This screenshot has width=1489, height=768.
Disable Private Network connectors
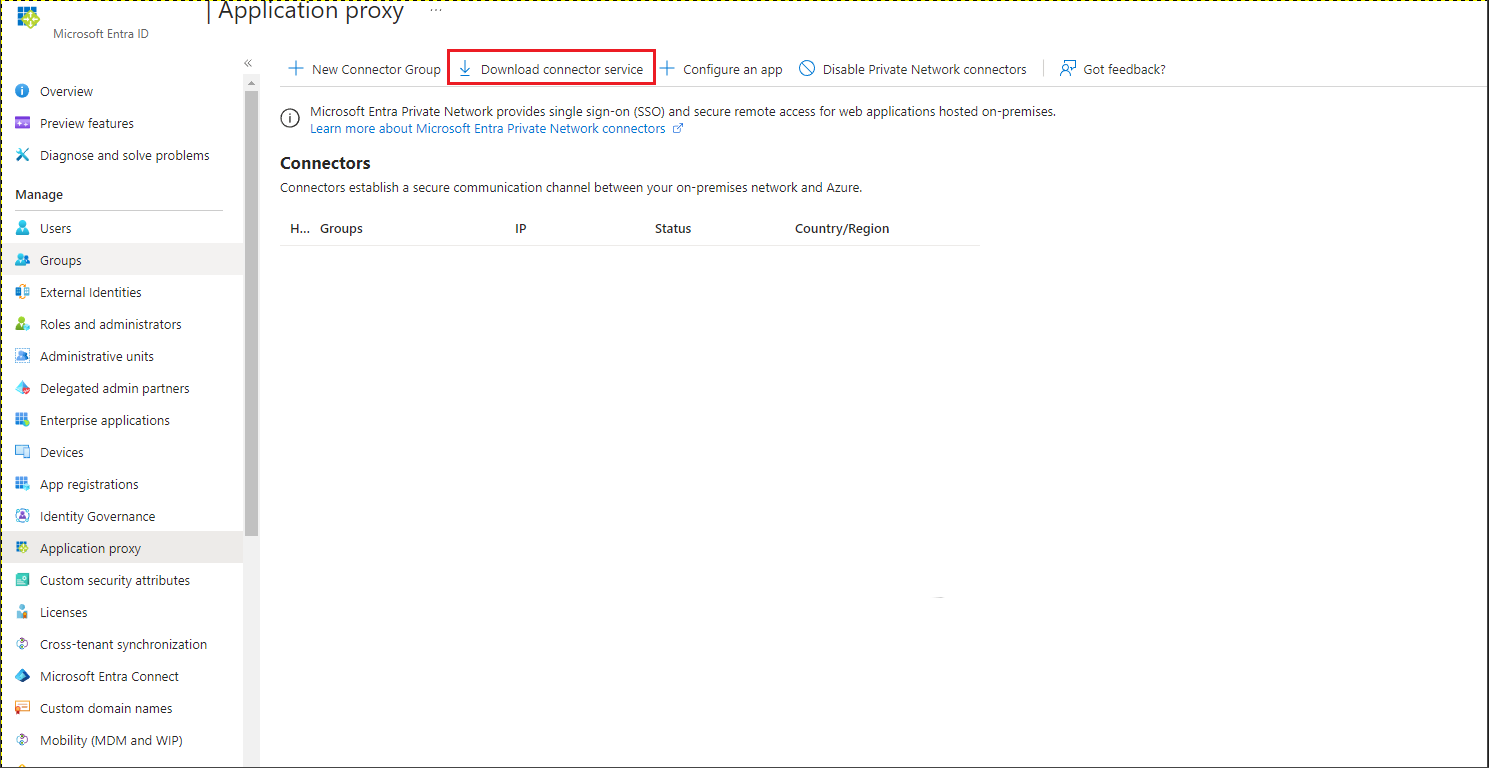click(x=913, y=69)
